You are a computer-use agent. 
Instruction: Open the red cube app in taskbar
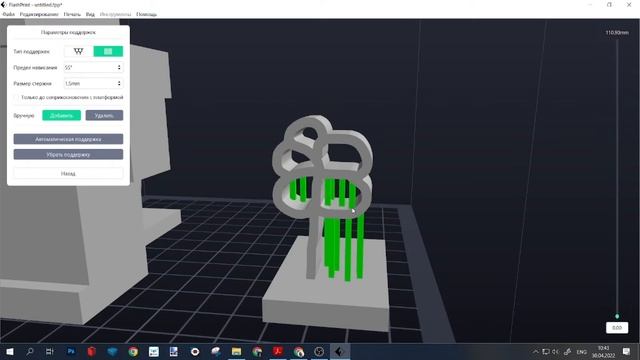point(91,351)
